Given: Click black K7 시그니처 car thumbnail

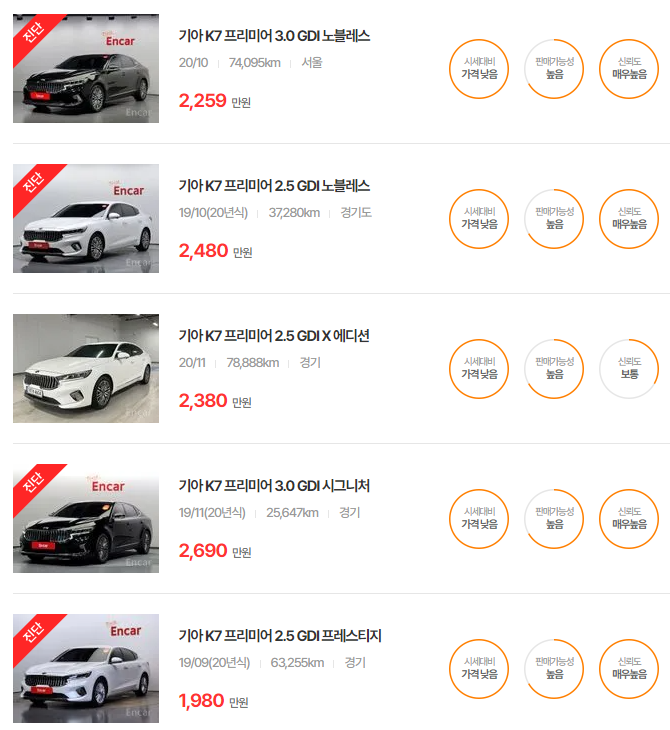Looking at the screenshot, I should pos(86,518).
